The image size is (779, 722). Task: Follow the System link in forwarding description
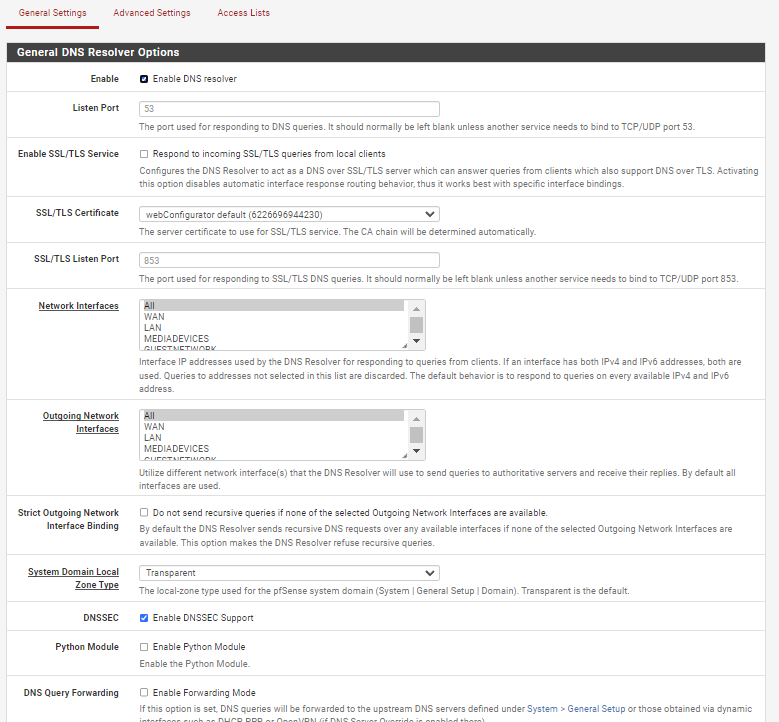[542, 709]
